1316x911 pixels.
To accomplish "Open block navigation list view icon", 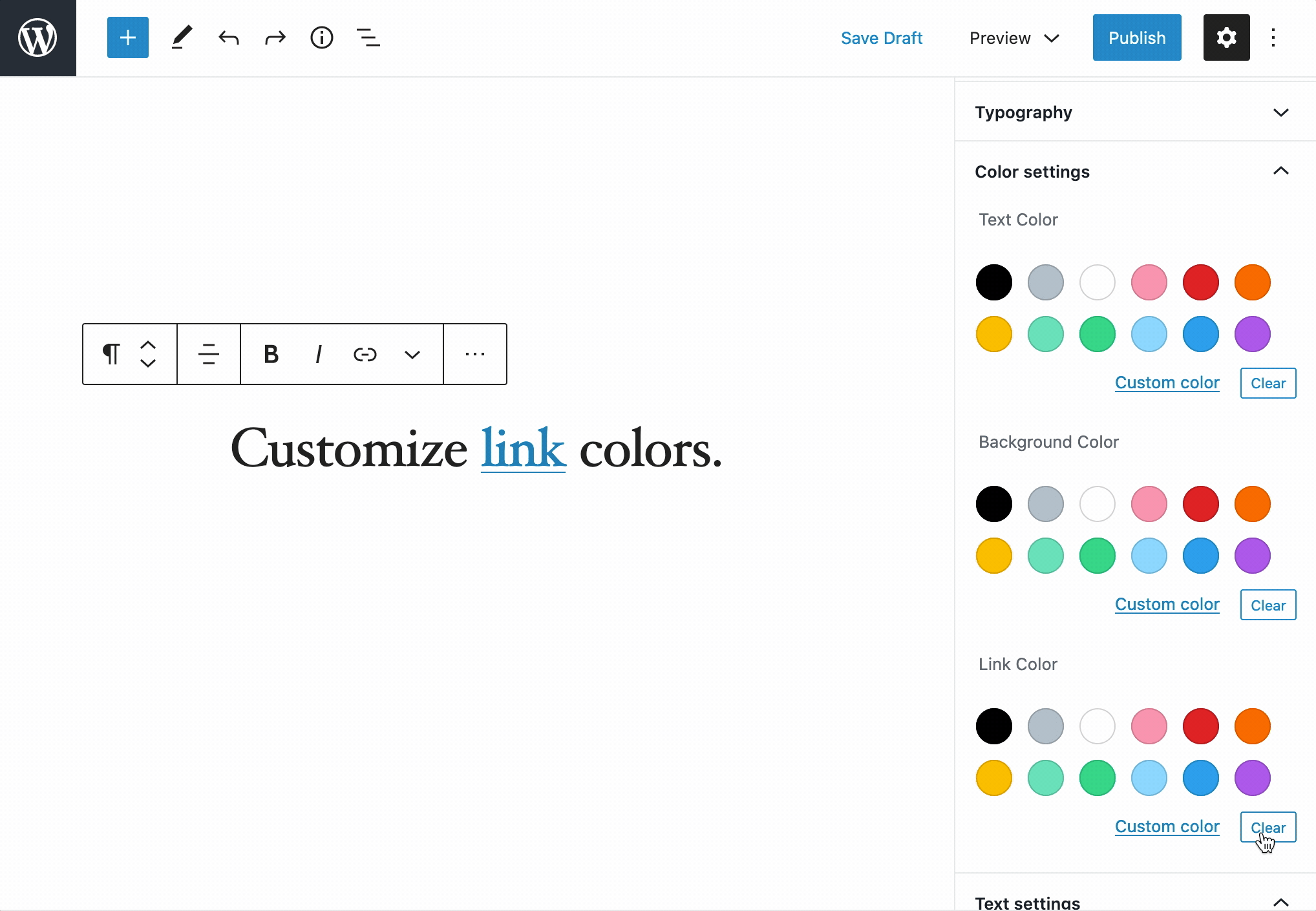I will coord(368,37).
